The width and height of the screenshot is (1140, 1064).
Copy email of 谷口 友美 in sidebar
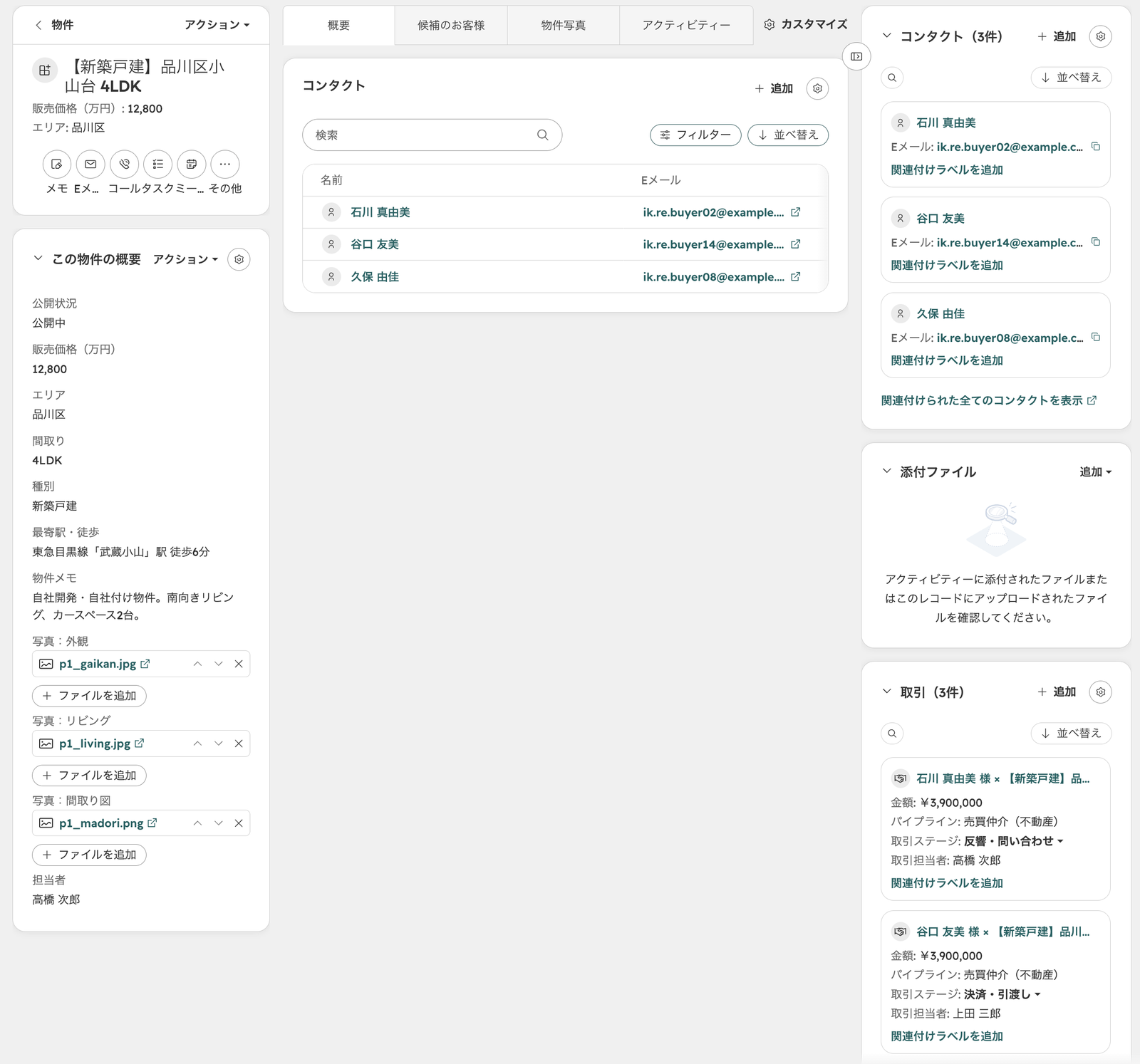pos(1096,242)
